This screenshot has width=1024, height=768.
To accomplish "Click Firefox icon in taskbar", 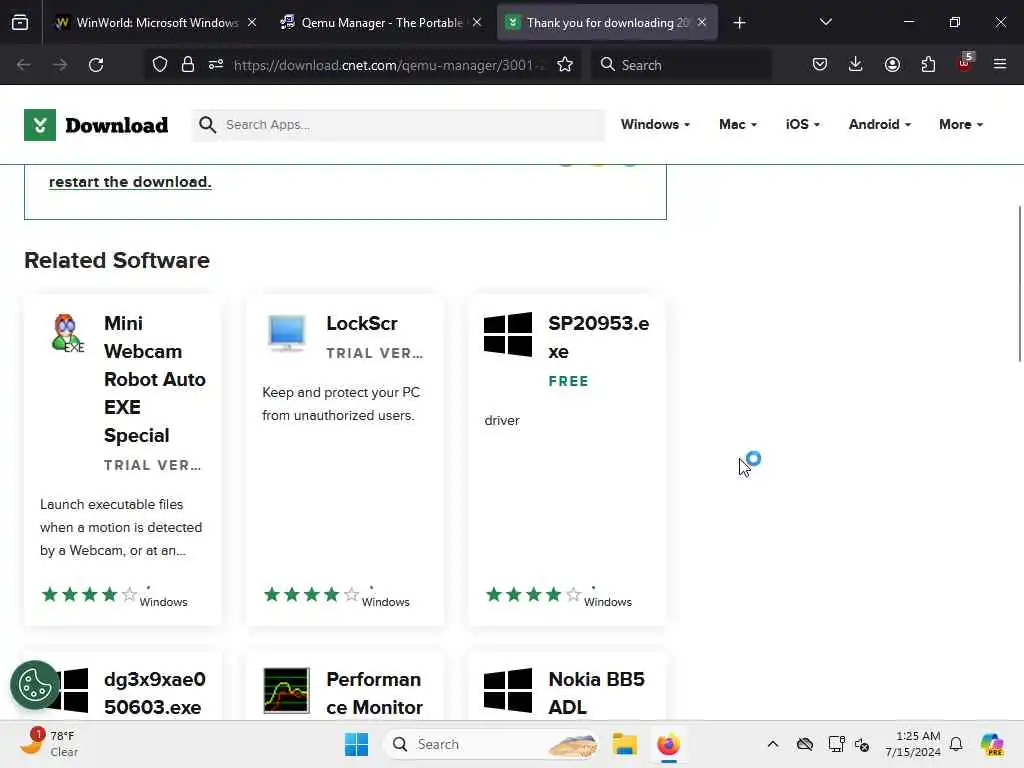I will pyautogui.click(x=668, y=744).
